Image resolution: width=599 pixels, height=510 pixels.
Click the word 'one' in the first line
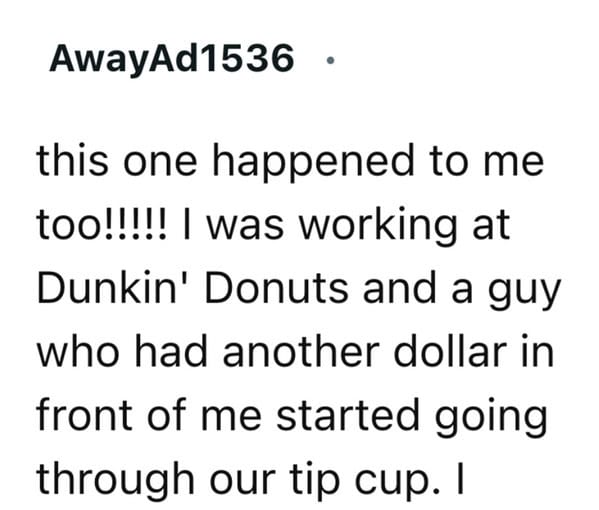click(160, 164)
